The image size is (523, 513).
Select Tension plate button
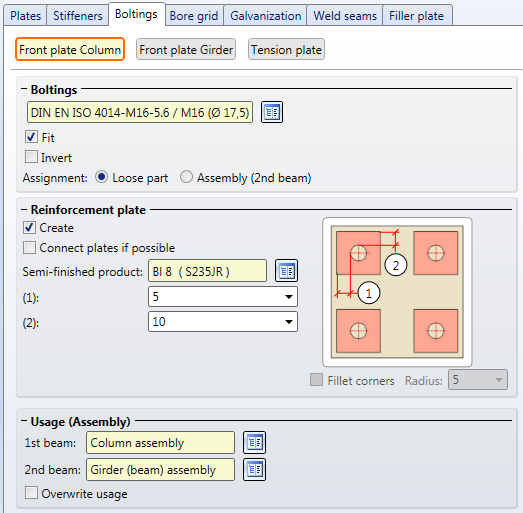point(286,49)
